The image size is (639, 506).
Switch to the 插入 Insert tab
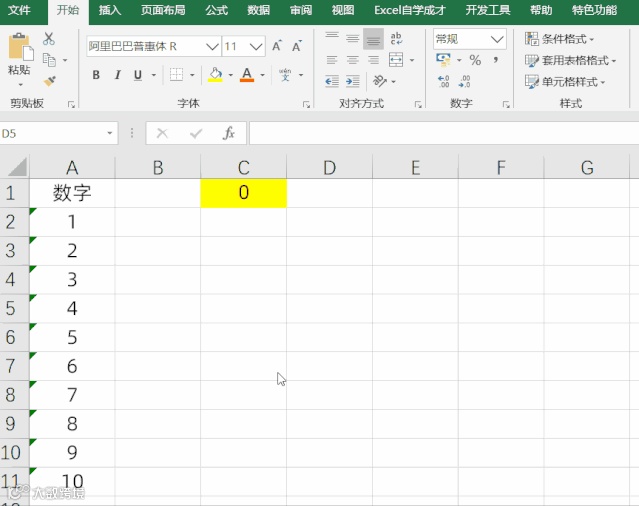[110, 10]
